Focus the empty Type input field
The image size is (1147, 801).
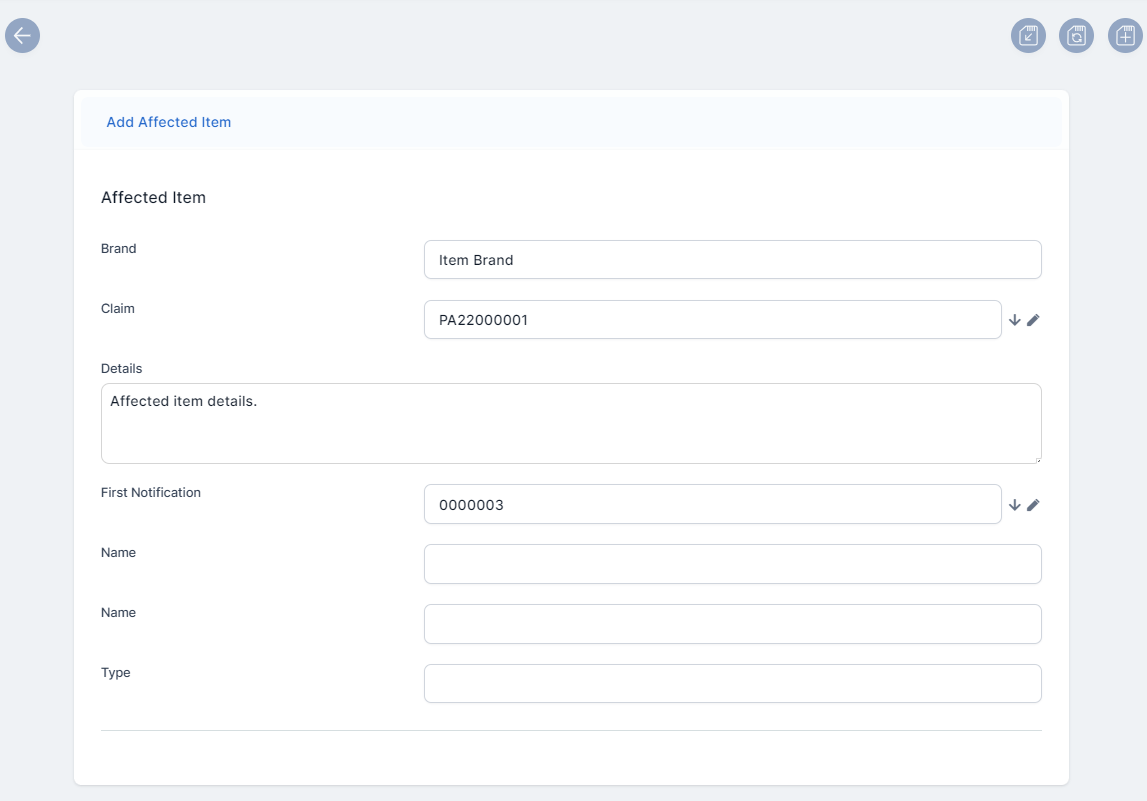732,684
